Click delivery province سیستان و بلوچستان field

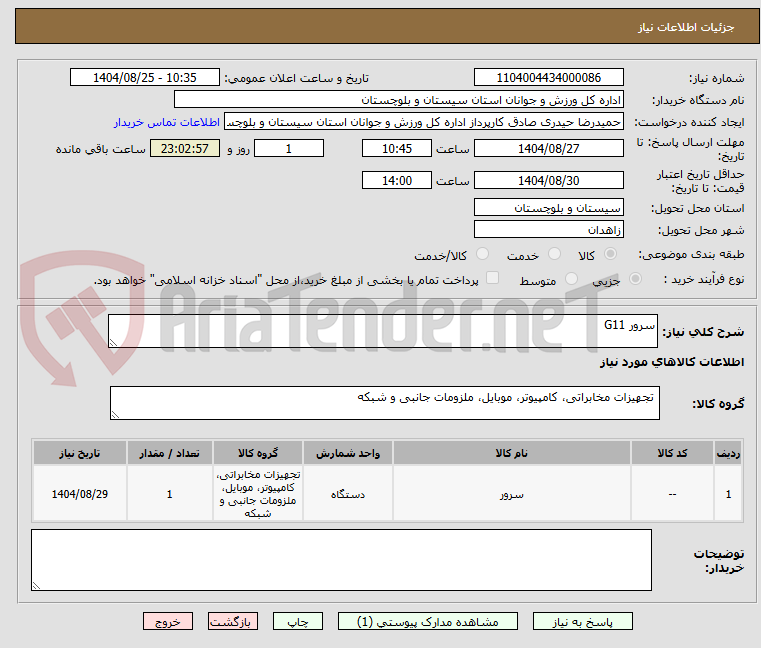[x=548, y=207]
